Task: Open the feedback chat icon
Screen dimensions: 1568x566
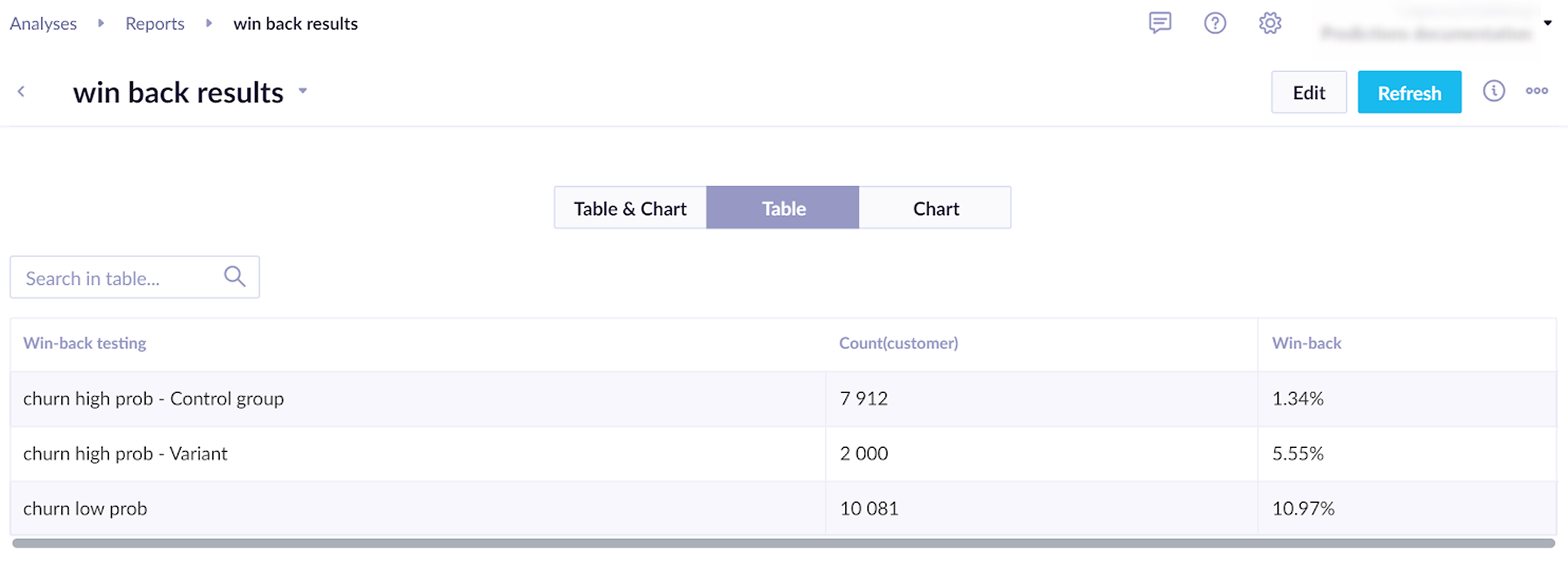Action: tap(1159, 23)
